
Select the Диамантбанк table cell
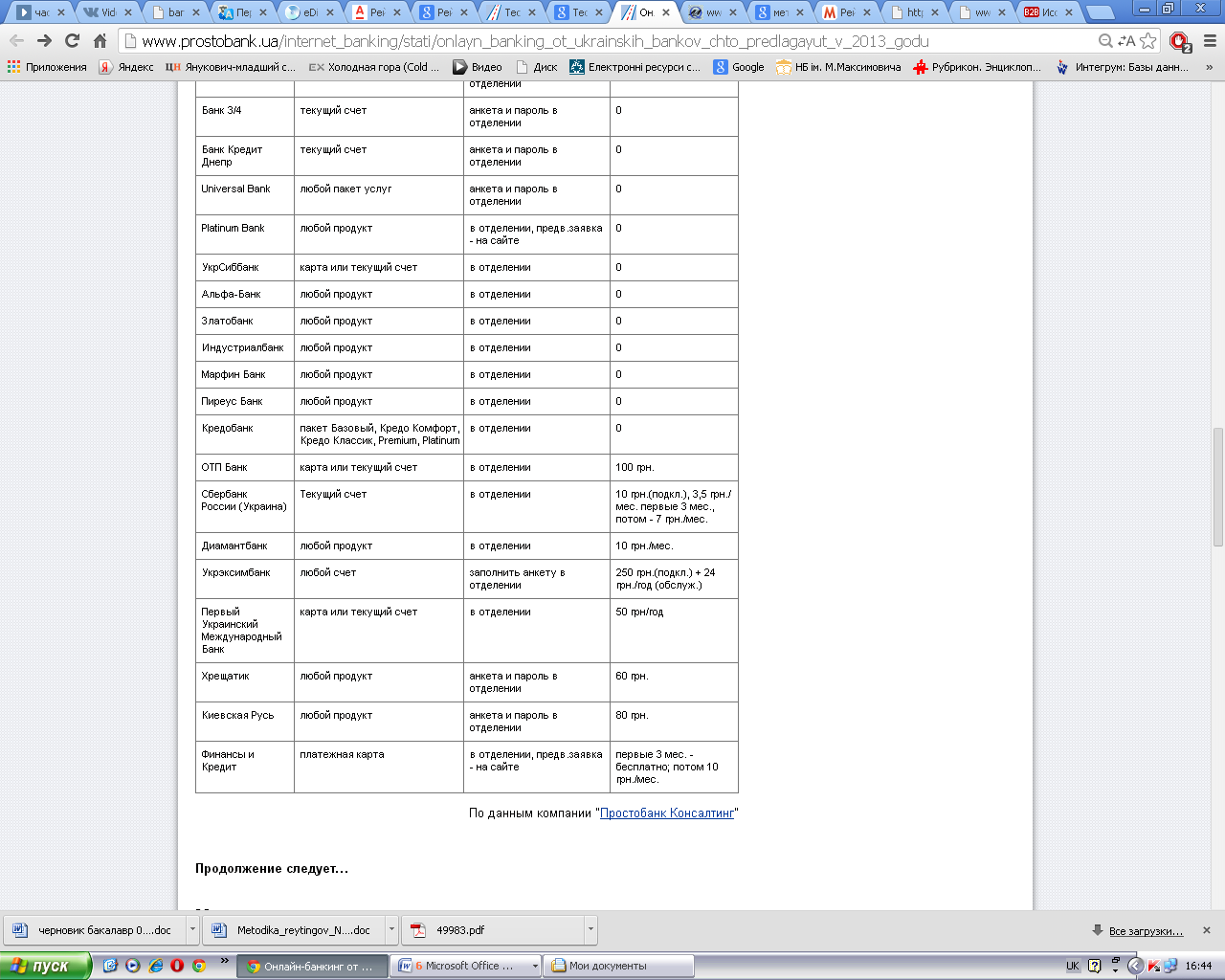click(x=245, y=546)
